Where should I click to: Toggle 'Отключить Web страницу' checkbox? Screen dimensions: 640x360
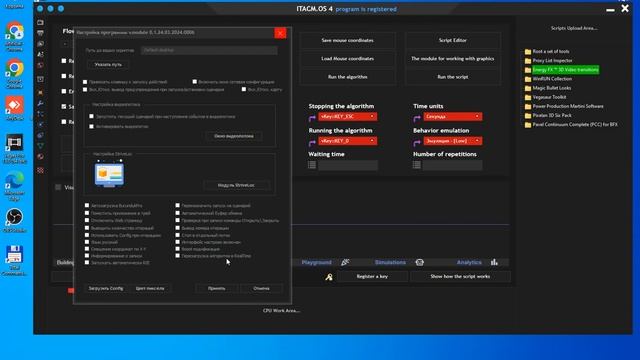coord(87,220)
